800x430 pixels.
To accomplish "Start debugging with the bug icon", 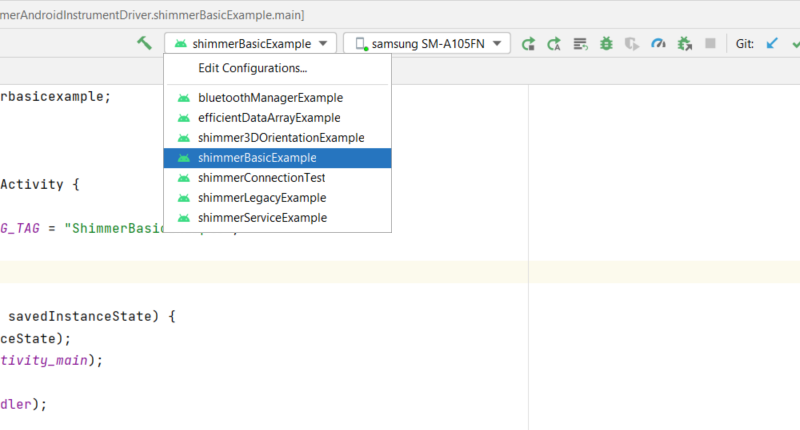I will pyautogui.click(x=606, y=44).
